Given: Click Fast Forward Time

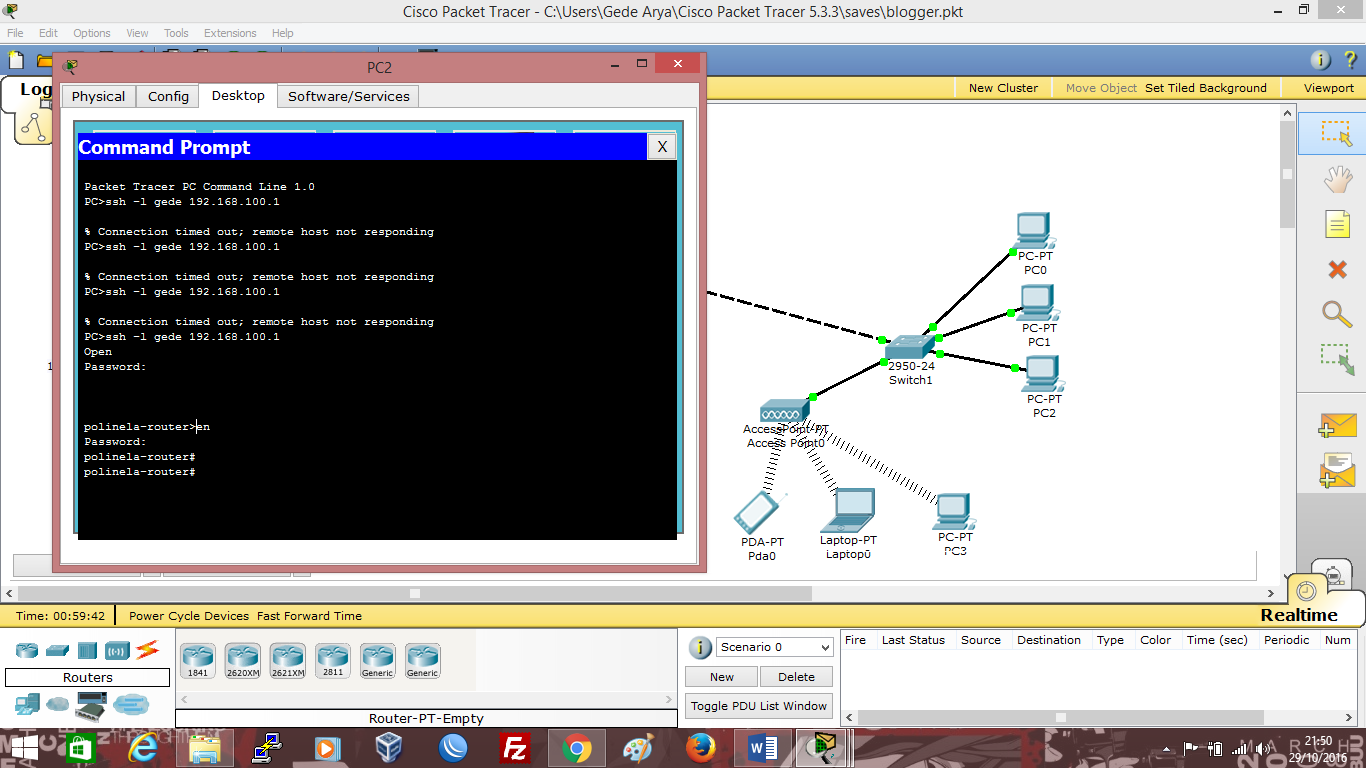Looking at the screenshot, I should tap(310, 616).
